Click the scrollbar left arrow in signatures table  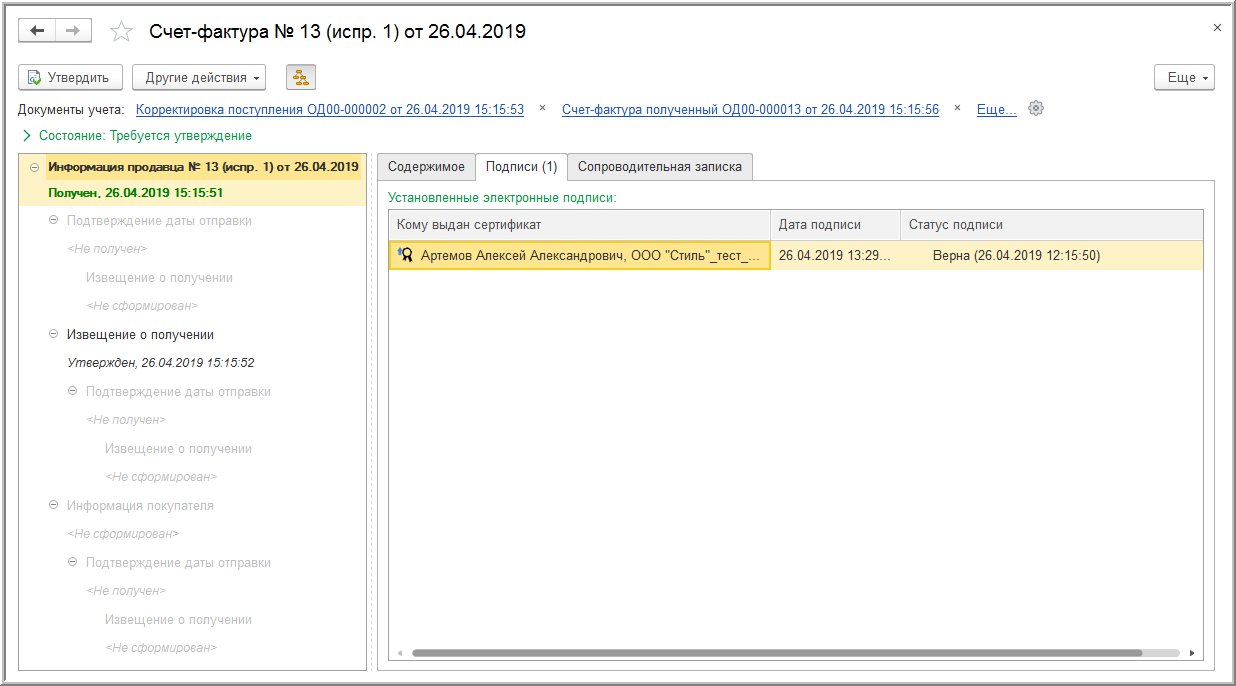coord(398,653)
